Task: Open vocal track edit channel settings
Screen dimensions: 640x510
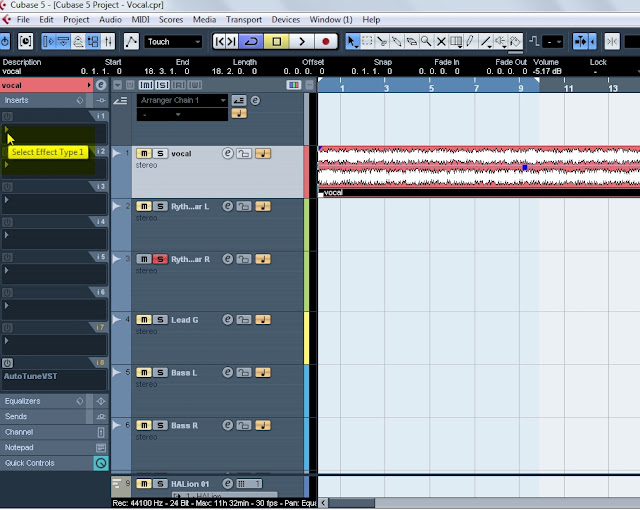Action: pyautogui.click(x=227, y=153)
